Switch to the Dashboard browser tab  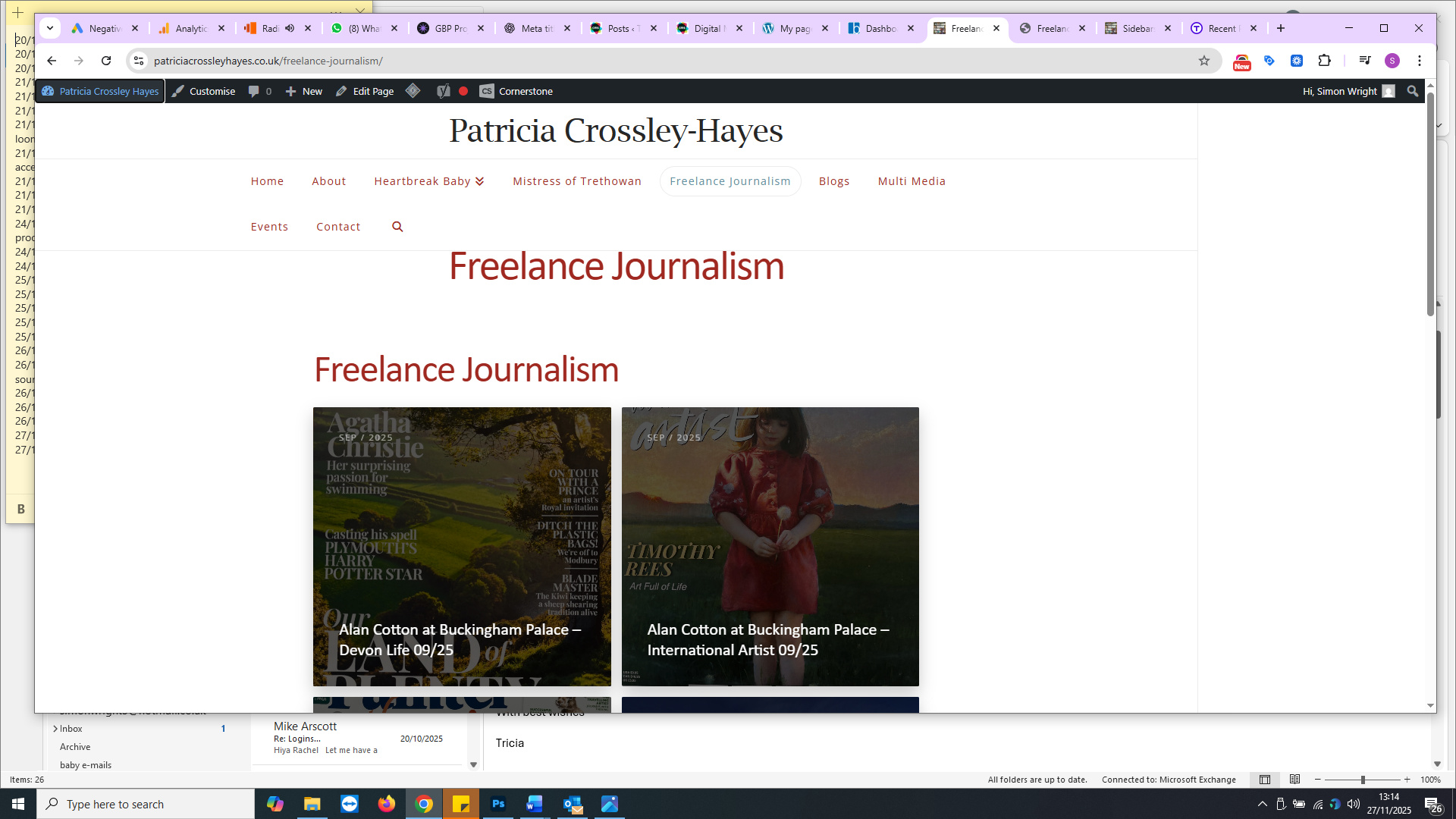(x=880, y=28)
